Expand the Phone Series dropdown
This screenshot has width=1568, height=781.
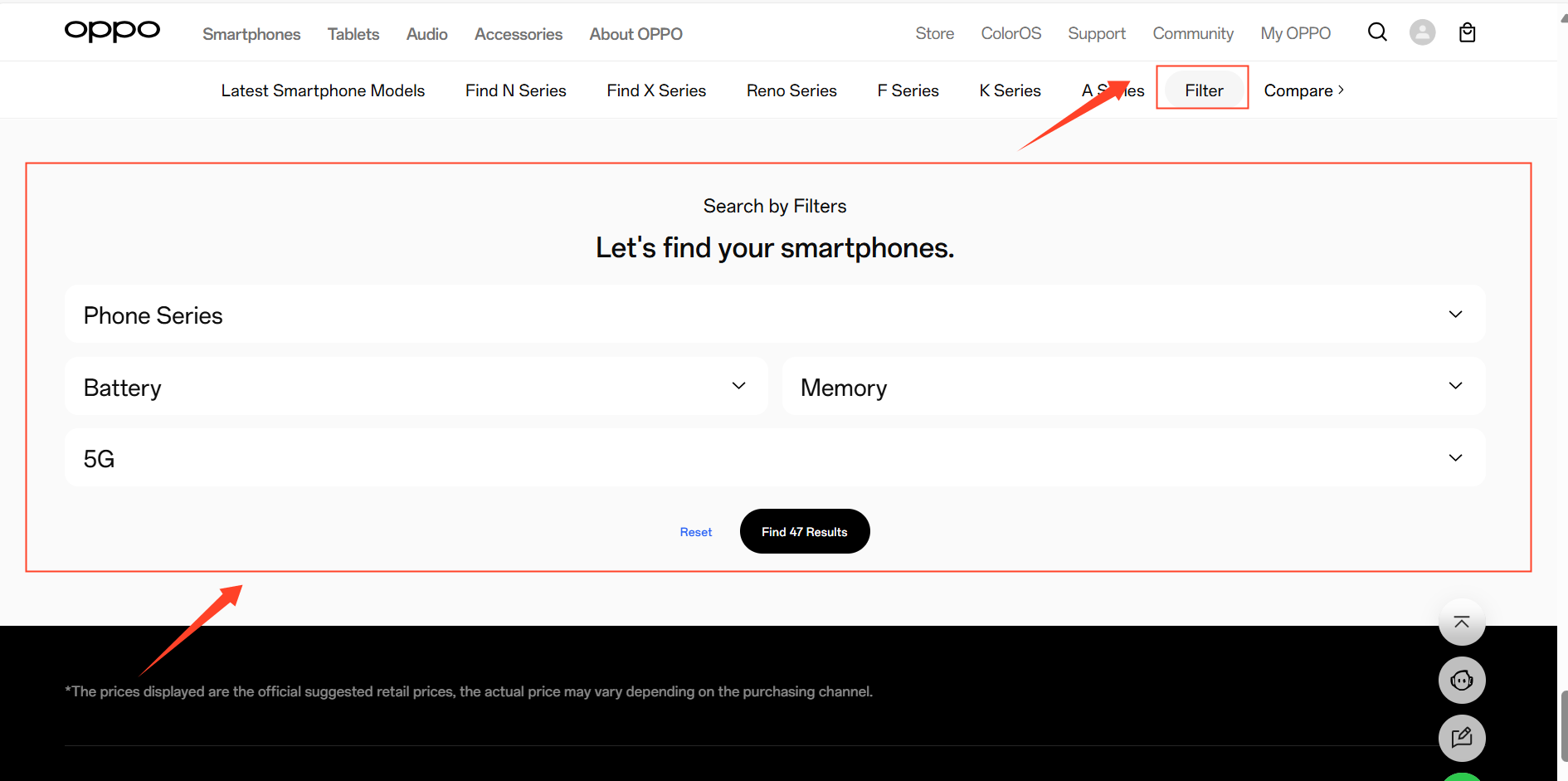tap(775, 315)
